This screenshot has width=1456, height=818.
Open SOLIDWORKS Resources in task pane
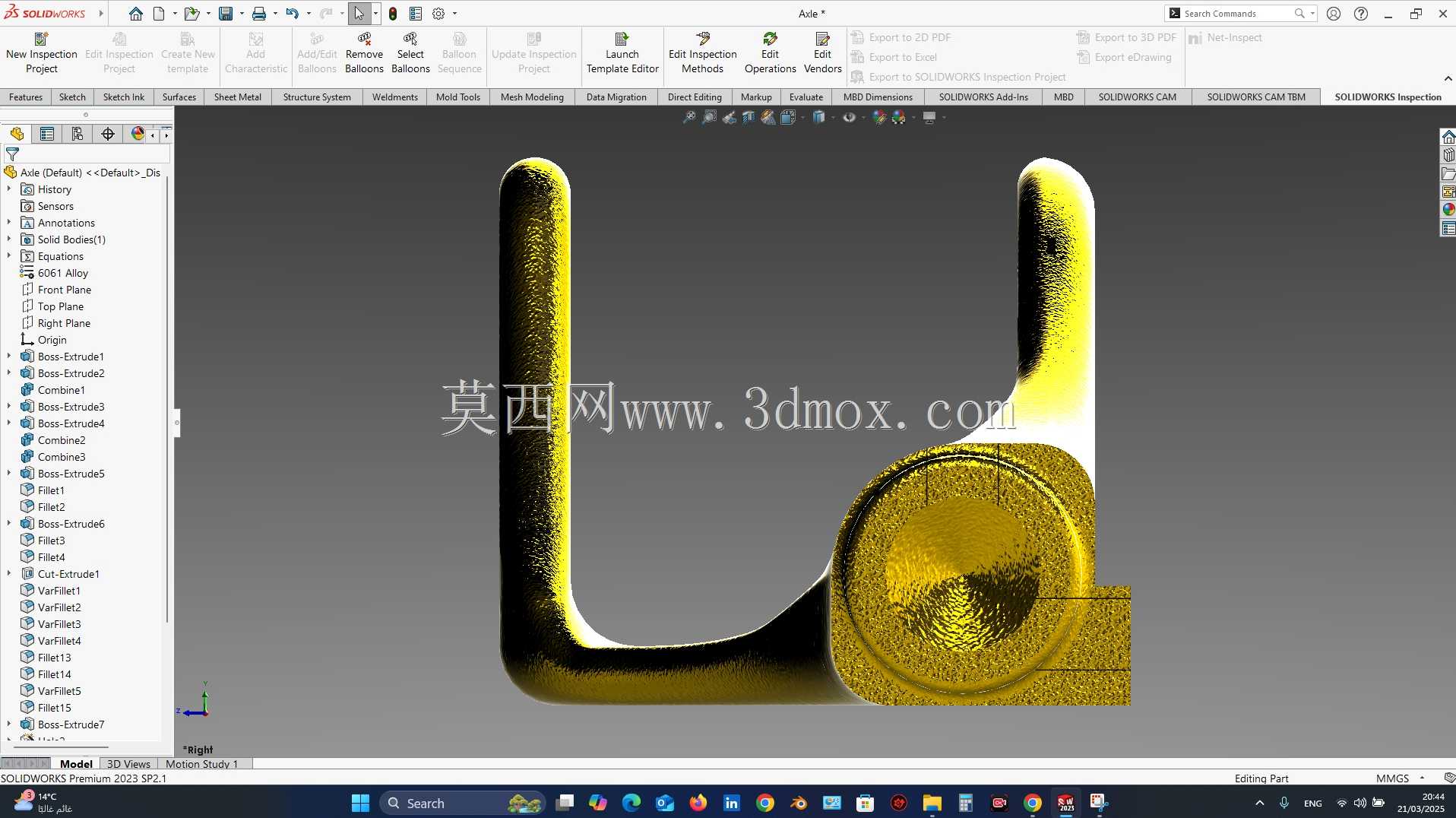[x=1448, y=137]
